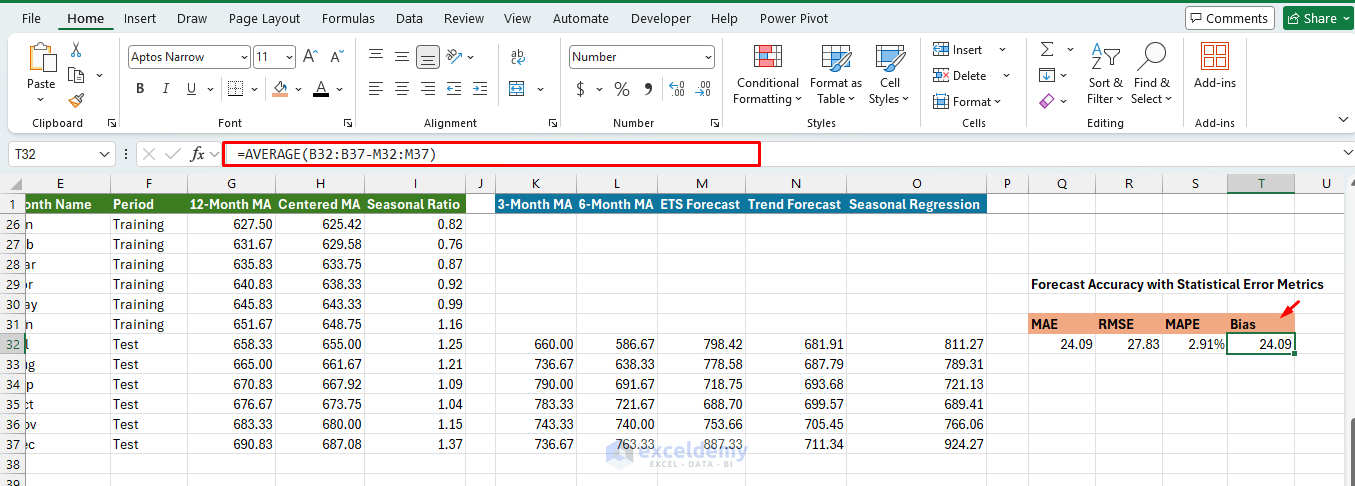Select column header T

(1261, 183)
